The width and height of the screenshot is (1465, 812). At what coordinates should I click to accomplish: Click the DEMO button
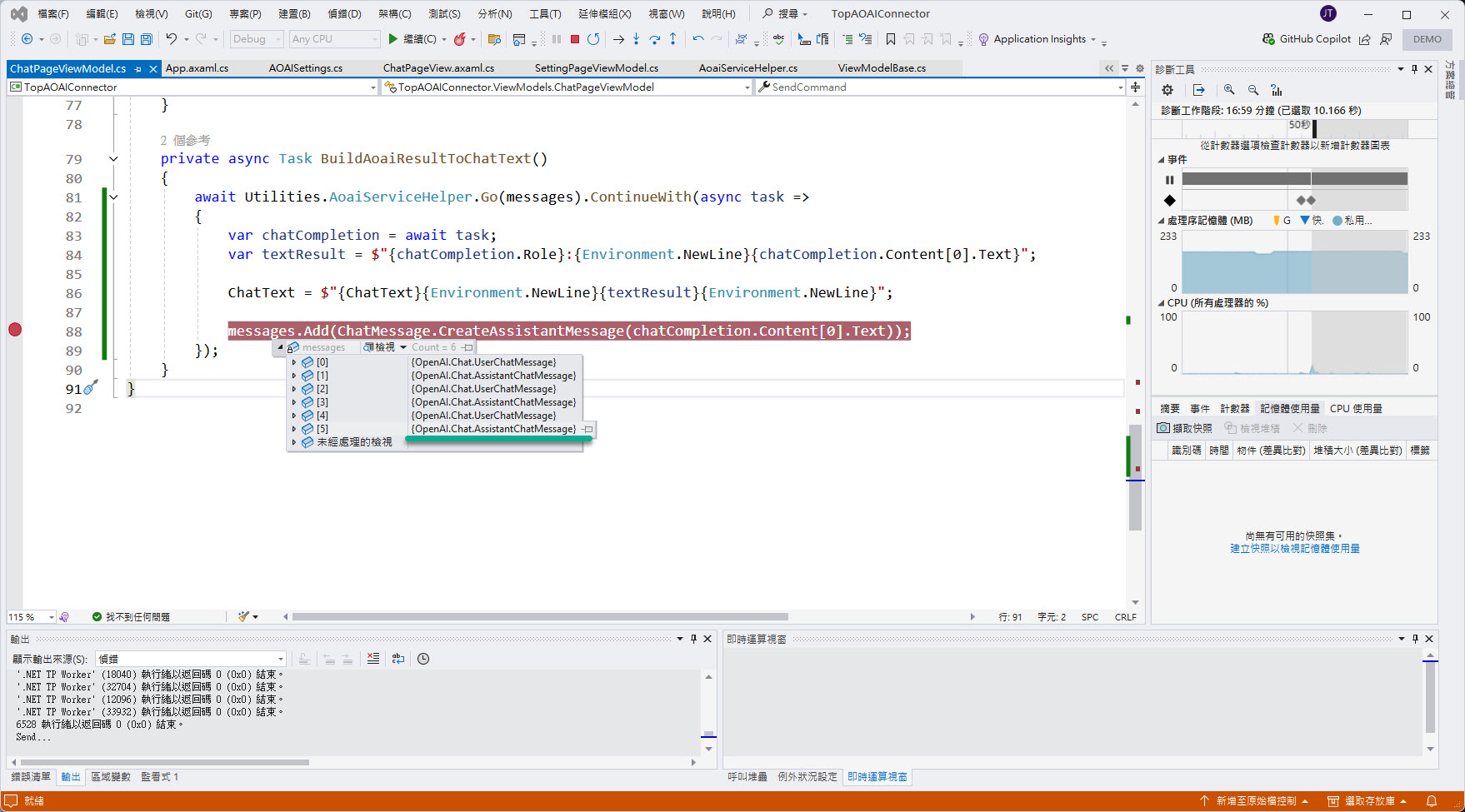click(x=1427, y=39)
